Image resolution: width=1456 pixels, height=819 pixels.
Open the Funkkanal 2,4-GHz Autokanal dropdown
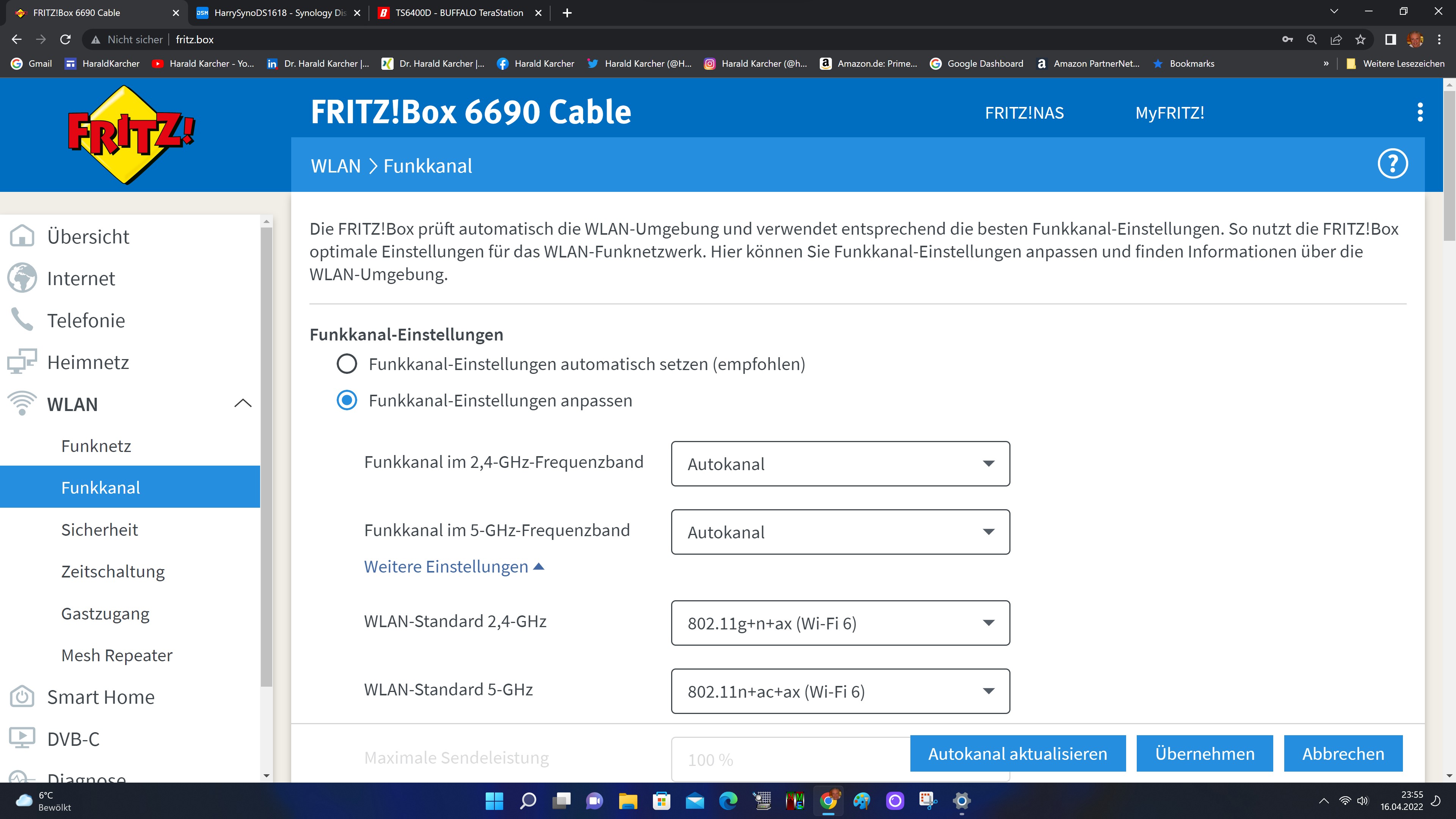840,463
